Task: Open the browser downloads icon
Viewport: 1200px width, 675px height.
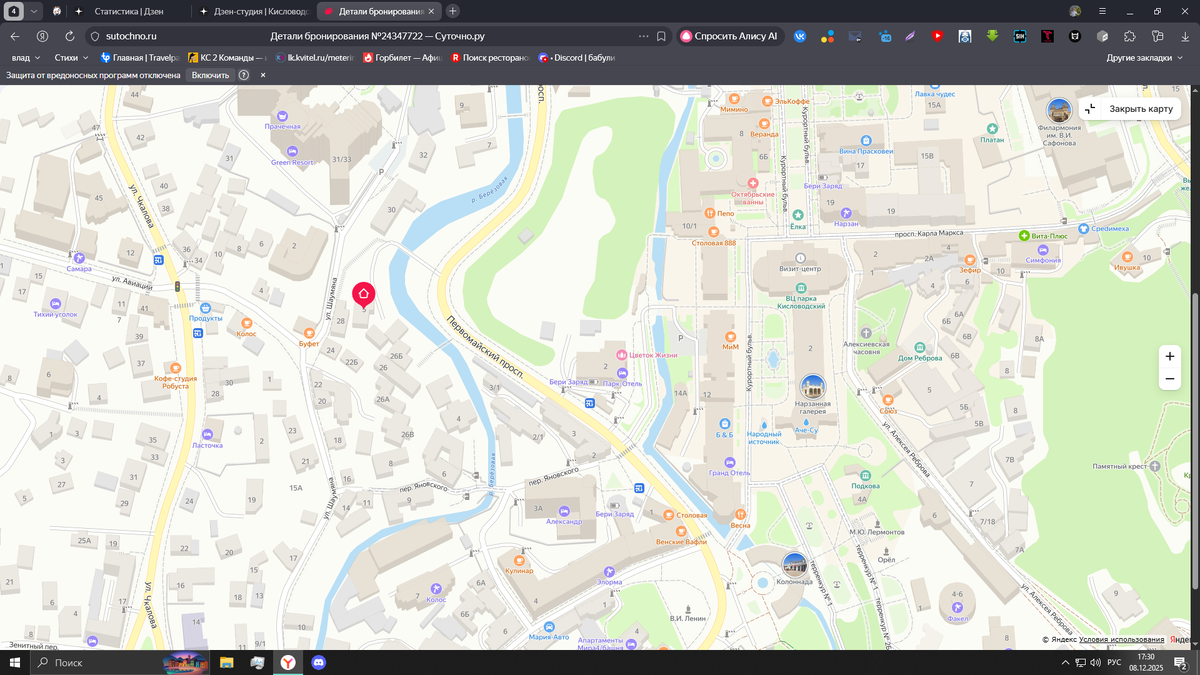Action: [x=1185, y=36]
